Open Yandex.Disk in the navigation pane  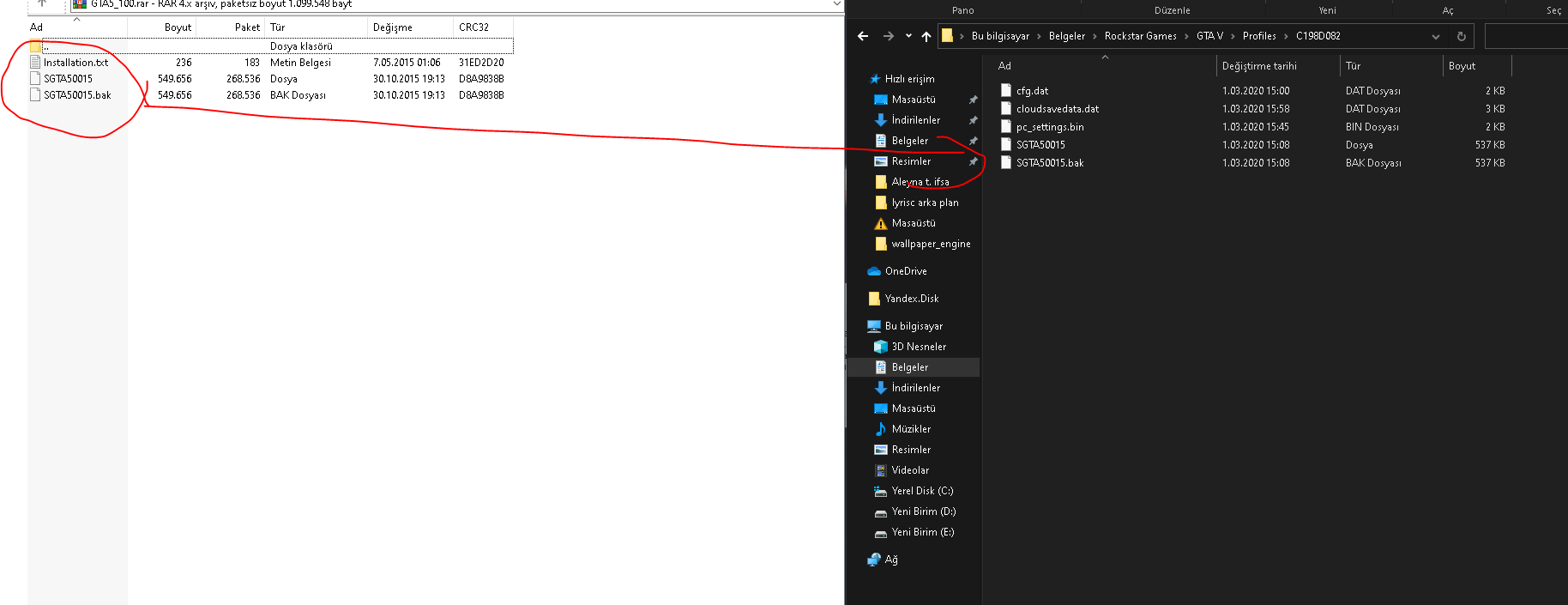(x=912, y=299)
